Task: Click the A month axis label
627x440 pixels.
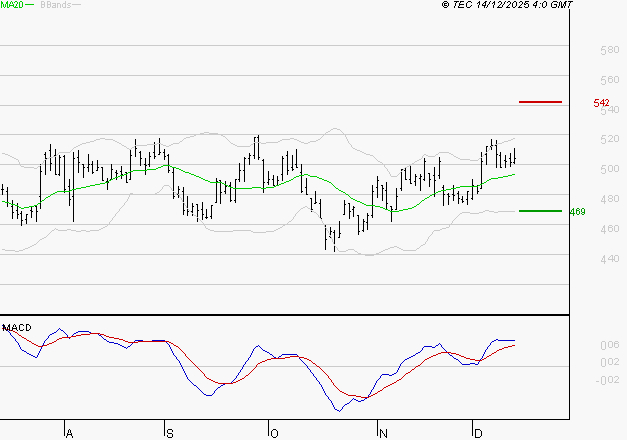Action: 69,434
